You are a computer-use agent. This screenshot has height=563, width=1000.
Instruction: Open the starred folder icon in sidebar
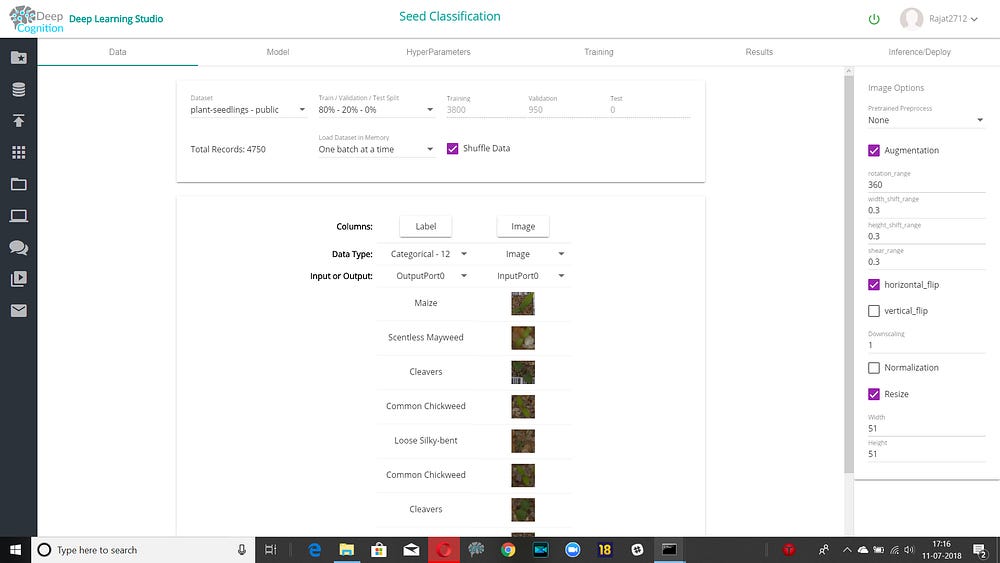point(18,58)
